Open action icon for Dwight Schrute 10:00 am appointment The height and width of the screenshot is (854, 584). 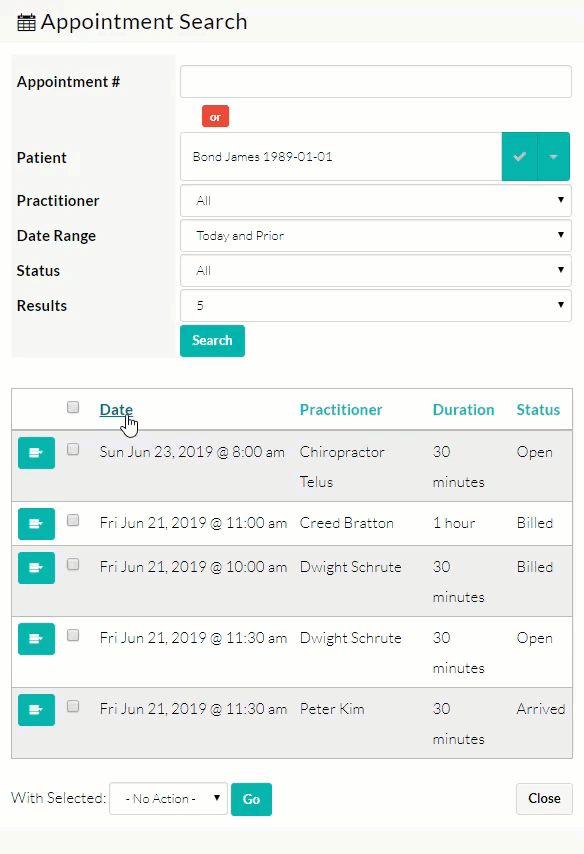pyautogui.click(x=36, y=568)
